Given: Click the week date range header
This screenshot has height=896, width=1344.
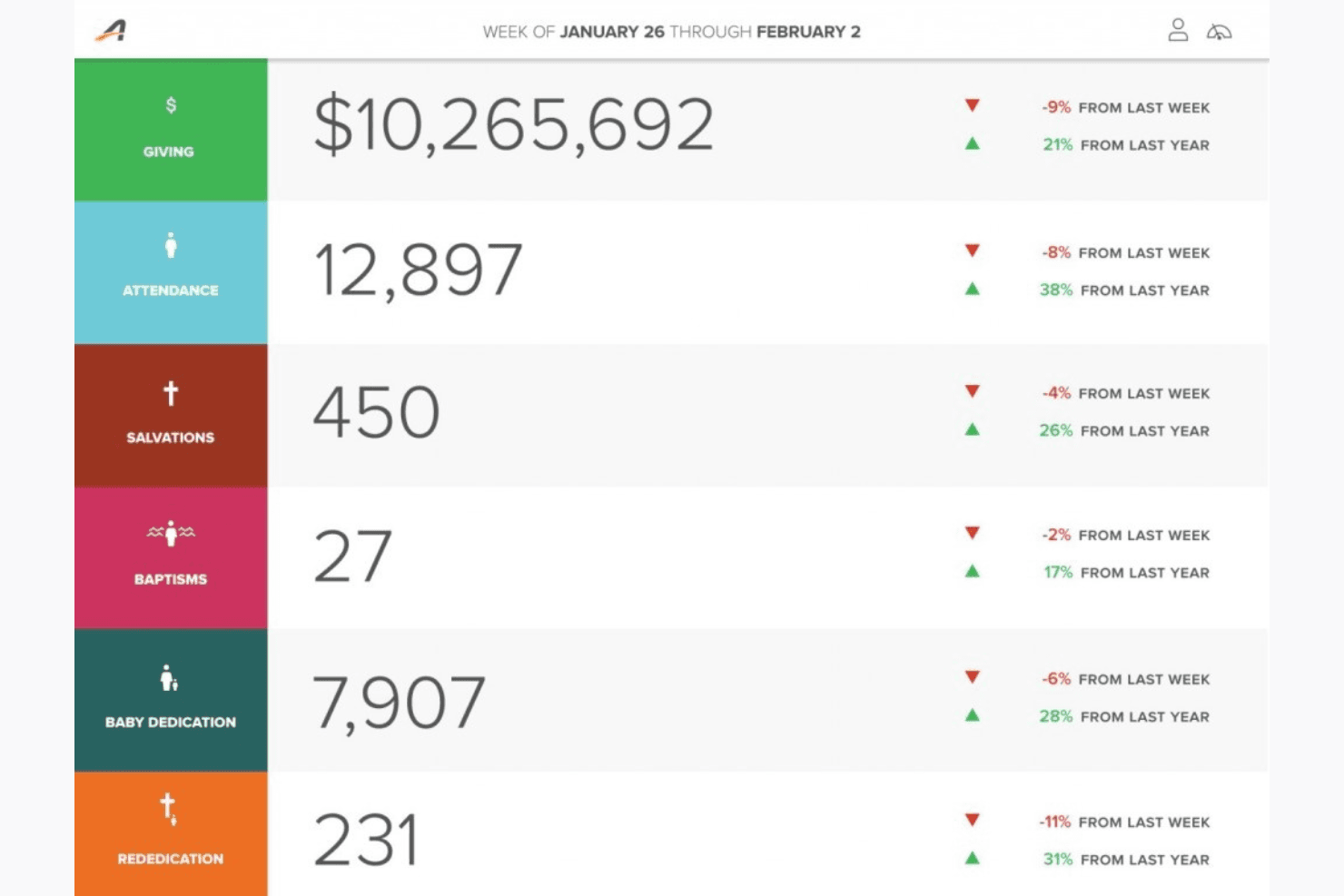Looking at the screenshot, I should [671, 32].
